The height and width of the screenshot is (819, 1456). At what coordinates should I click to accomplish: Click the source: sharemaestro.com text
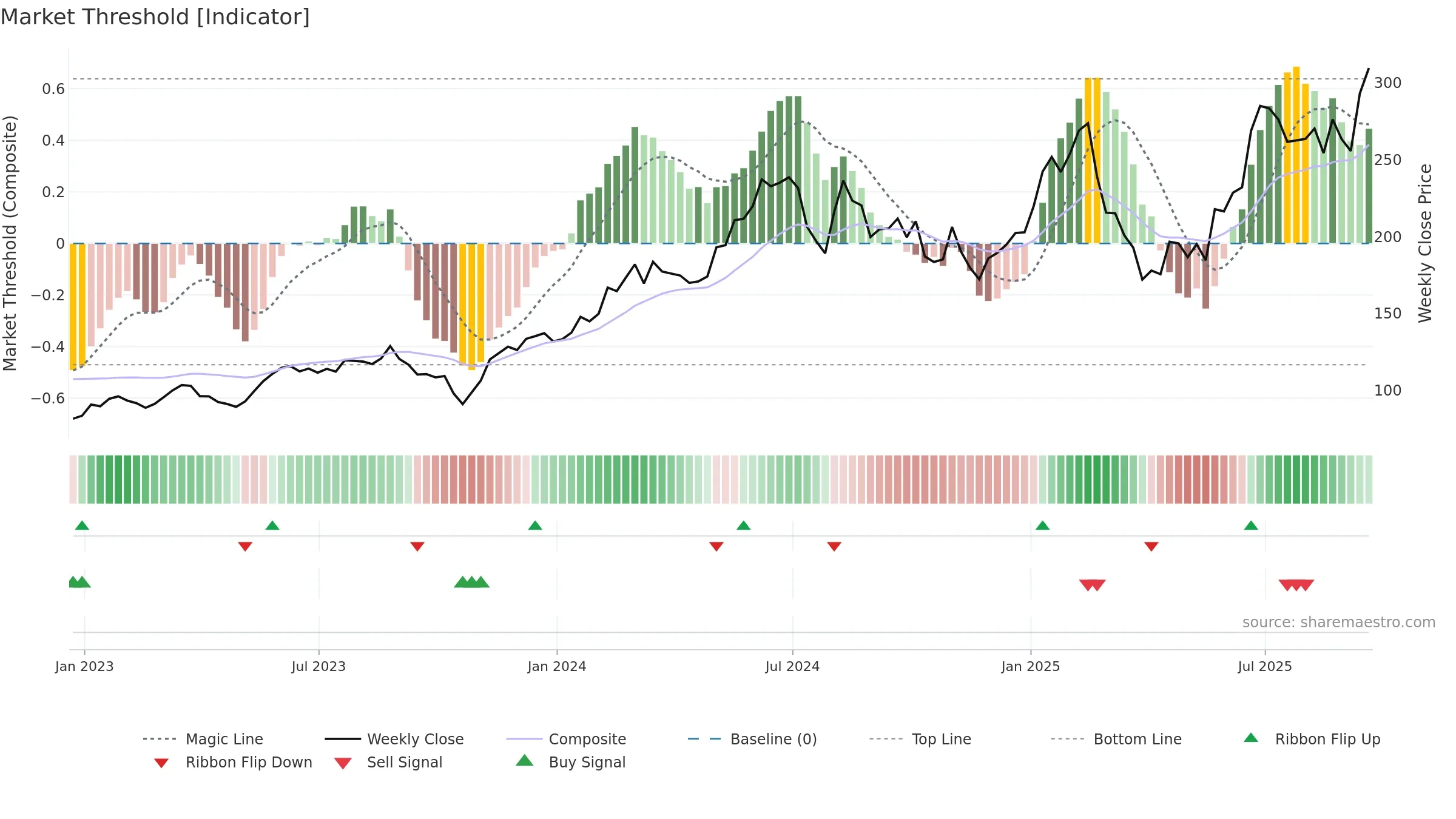click(x=1339, y=622)
